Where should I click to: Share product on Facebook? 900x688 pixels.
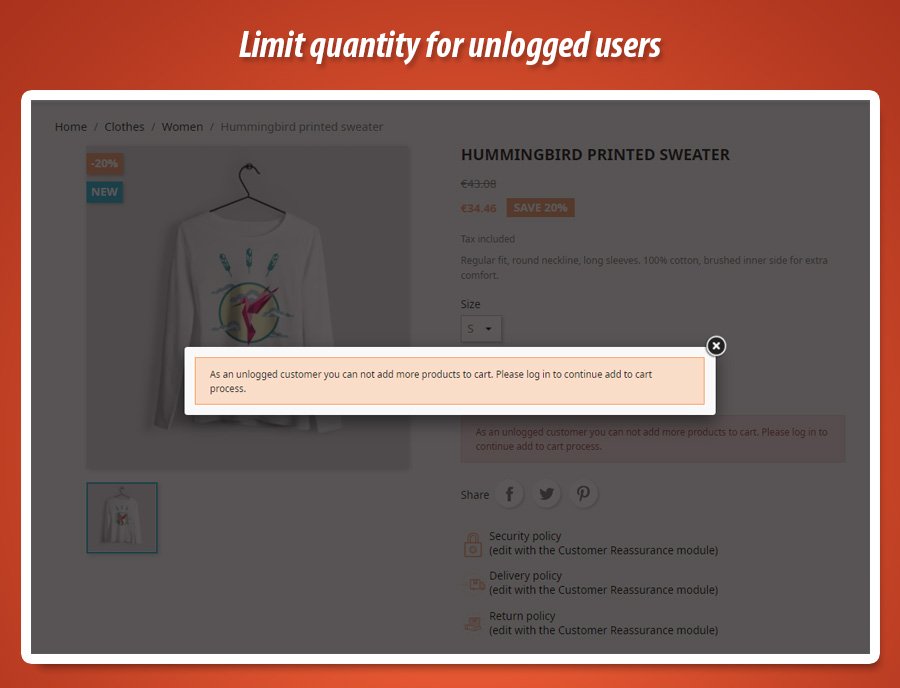pos(509,494)
